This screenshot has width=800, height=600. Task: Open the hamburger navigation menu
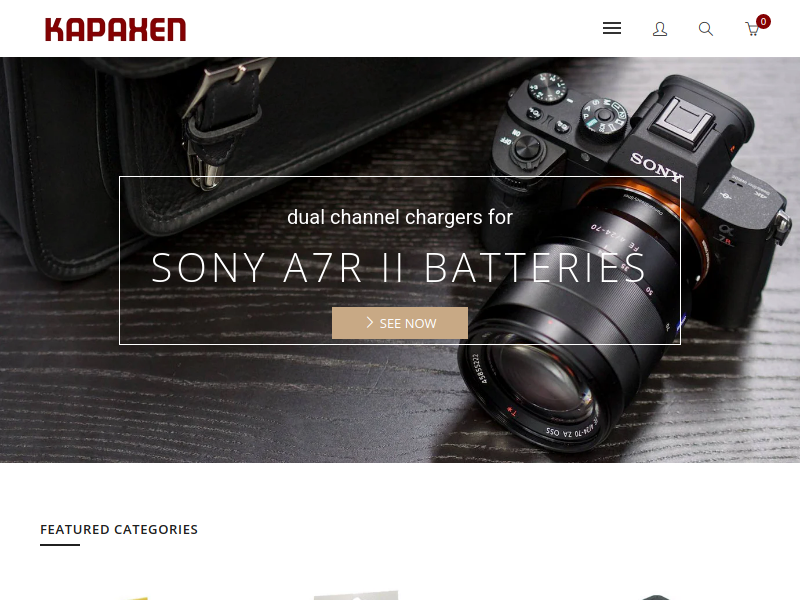pyautogui.click(x=612, y=29)
